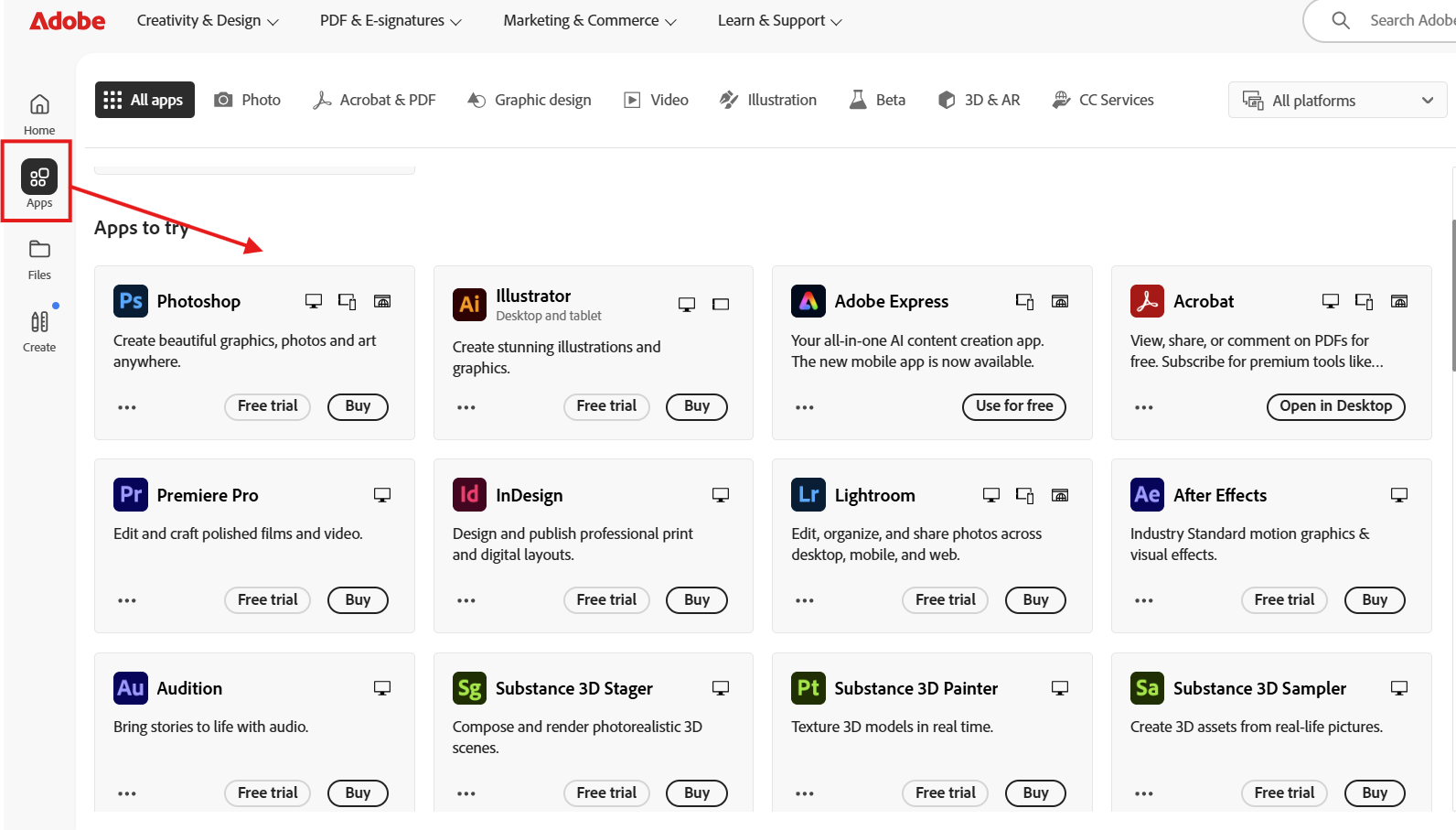1456x830 pixels.
Task: Click the Lightroom app icon
Action: [808, 495]
